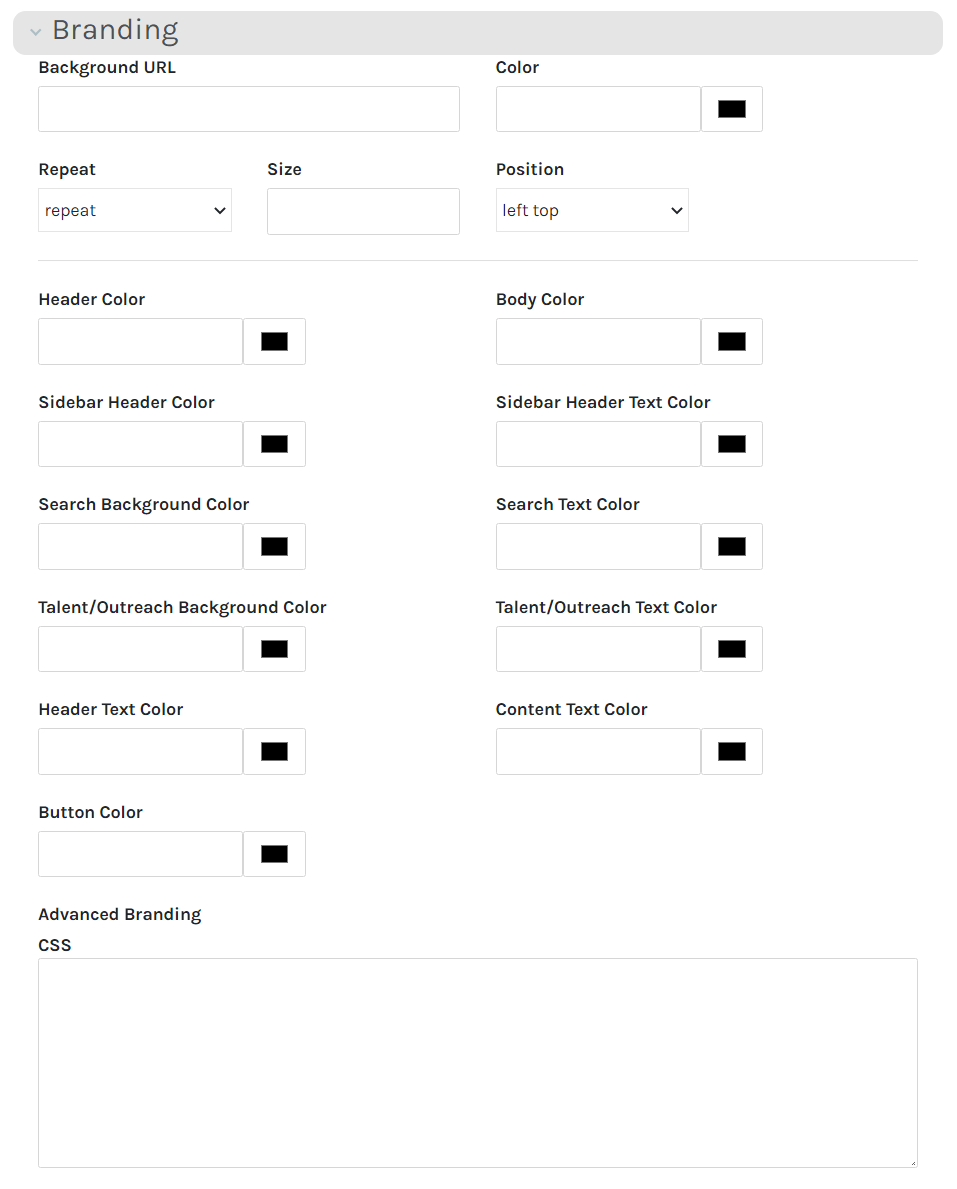Pick the Sidebar Header Text Color swatch
The height and width of the screenshot is (1189, 957).
[732, 444]
